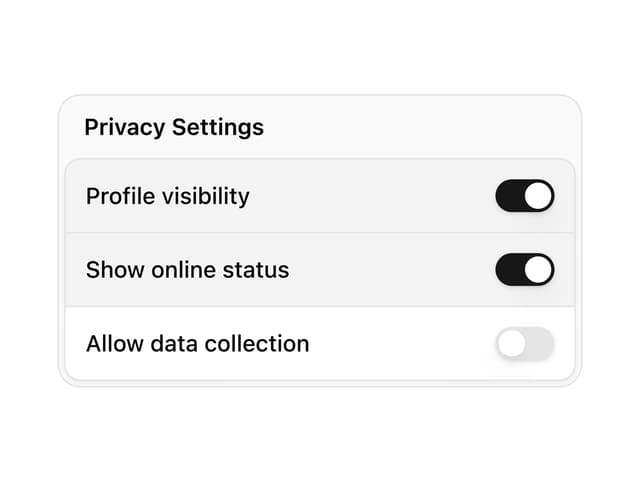Click the word "Settings" in the heading
Image resolution: width=640 pixels, height=480 pixels.
point(218,128)
